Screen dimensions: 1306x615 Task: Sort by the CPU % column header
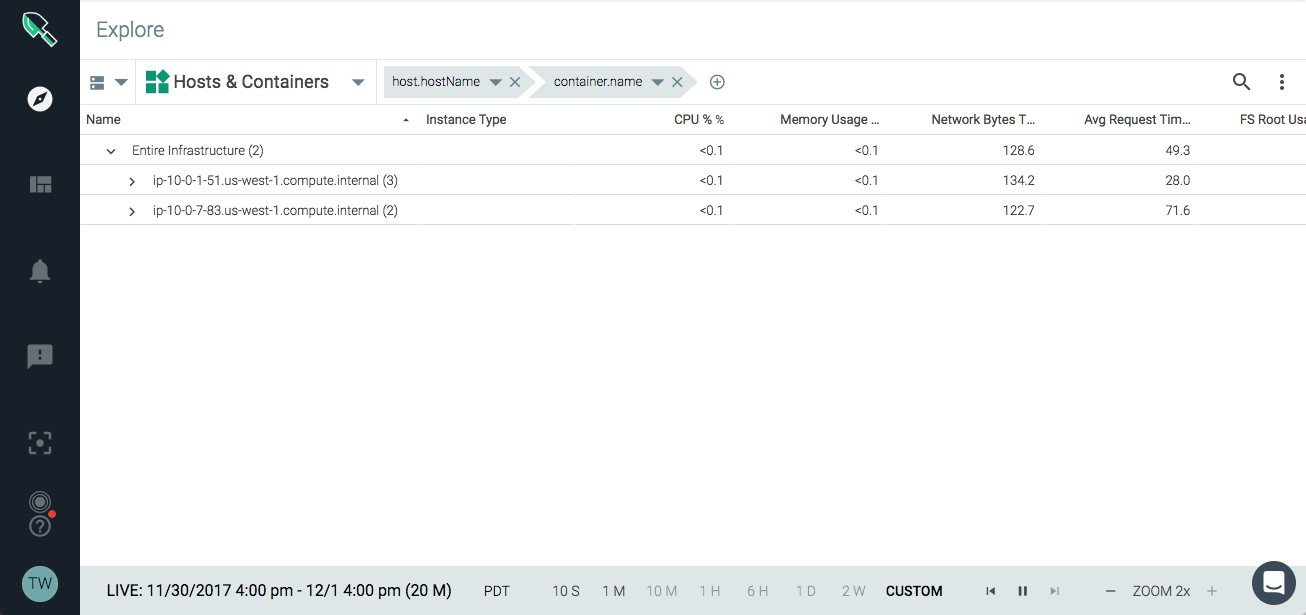699,120
